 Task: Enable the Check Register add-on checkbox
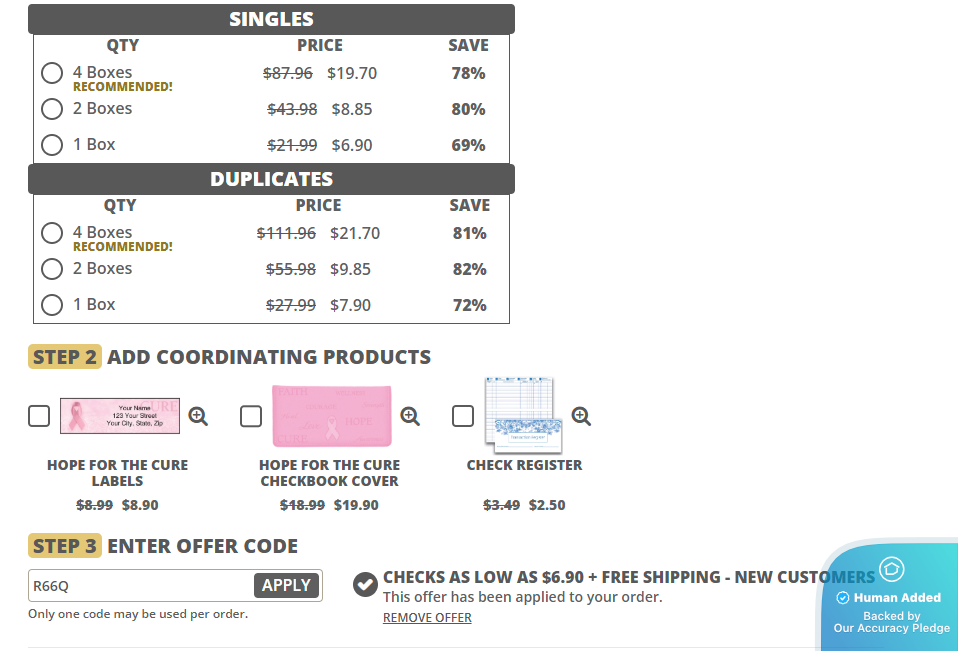click(x=463, y=416)
